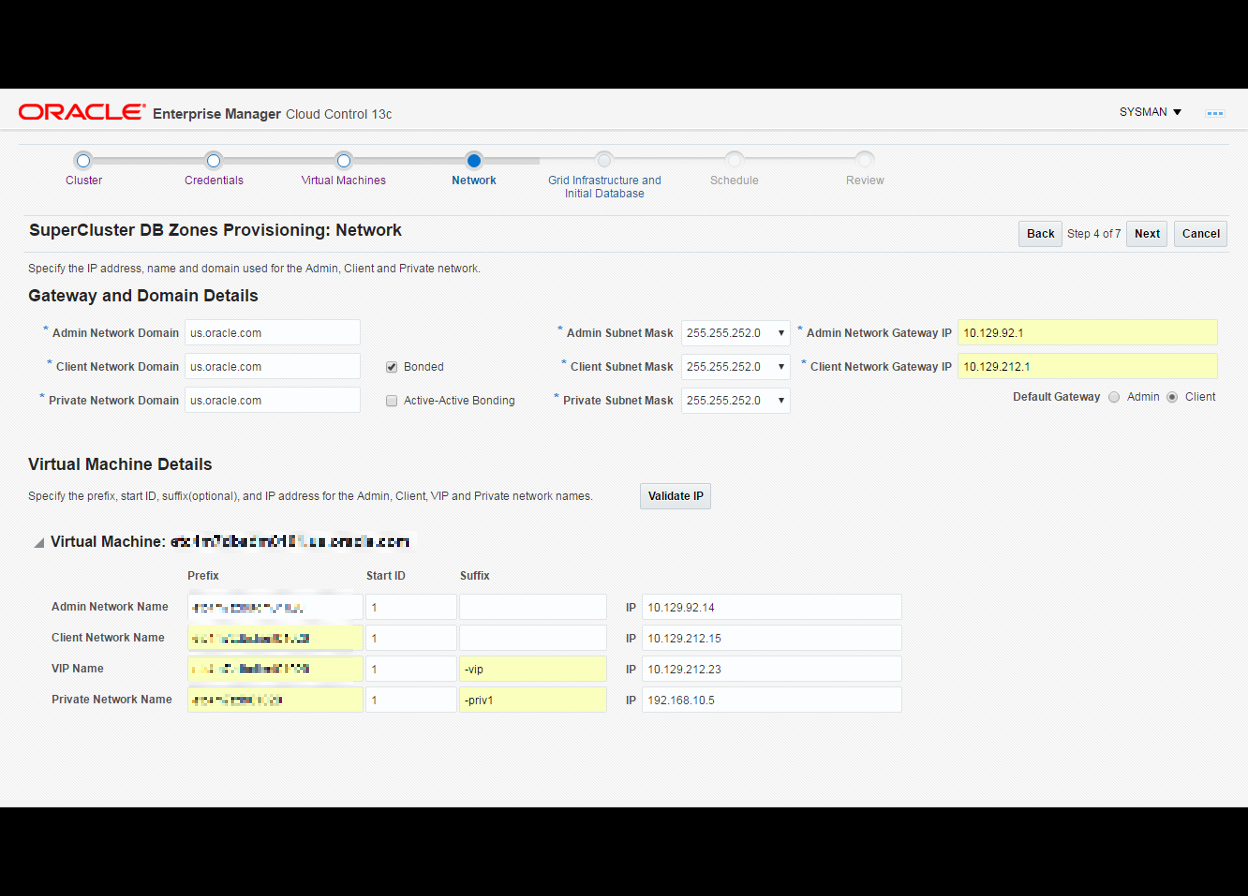Select the Network wizard step
The width and height of the screenshot is (1248, 896).
[474, 180]
